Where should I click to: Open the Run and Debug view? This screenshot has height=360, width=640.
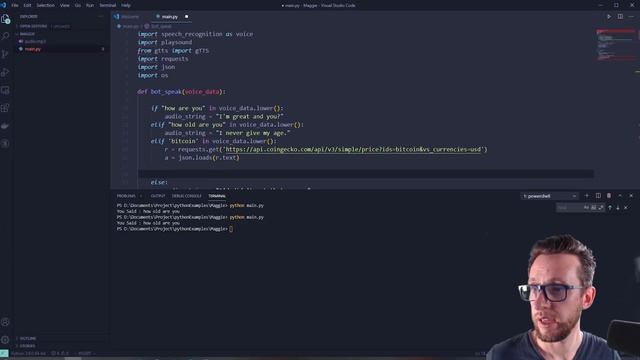coord(5,72)
